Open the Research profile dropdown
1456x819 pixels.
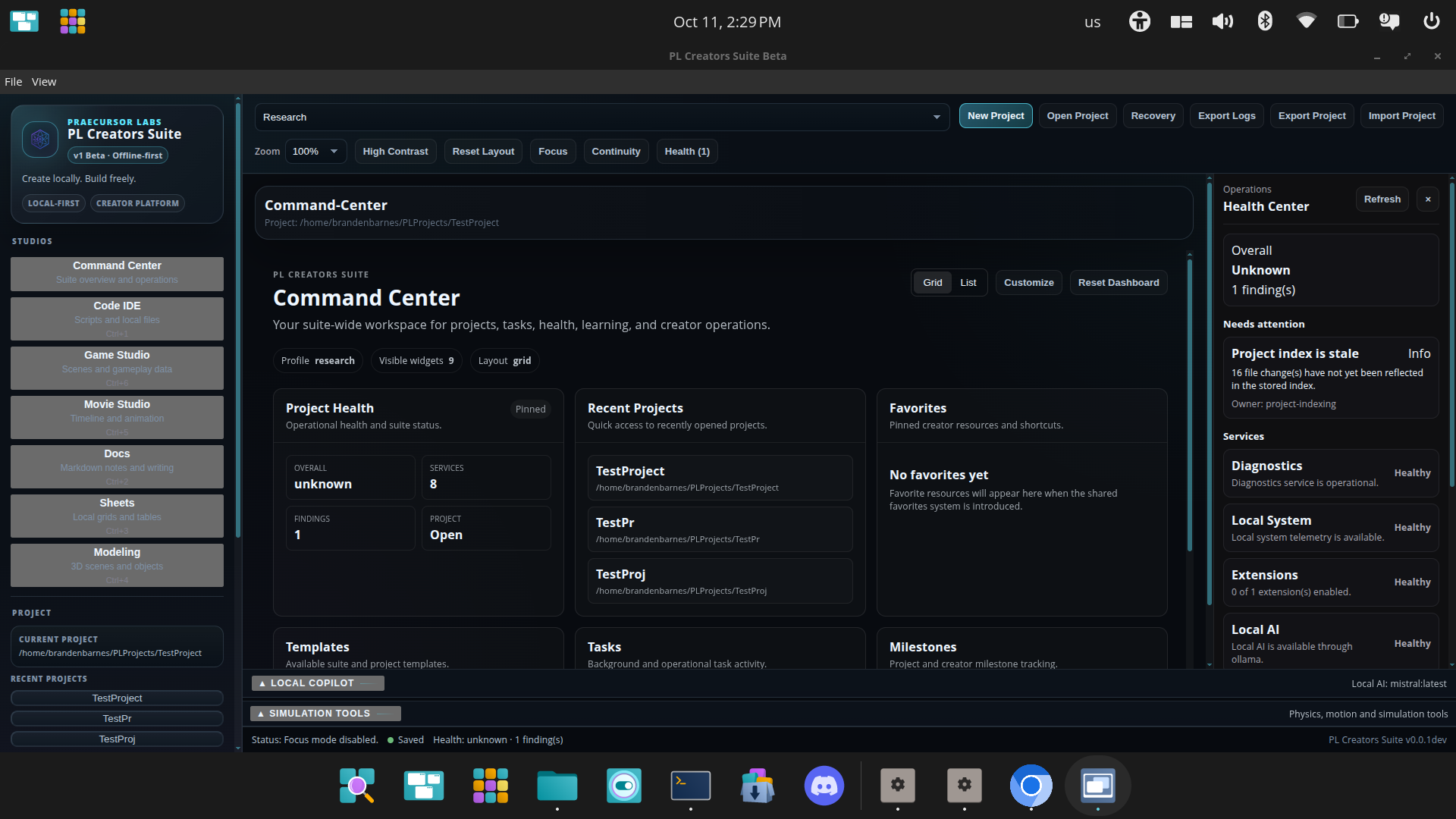[602, 117]
